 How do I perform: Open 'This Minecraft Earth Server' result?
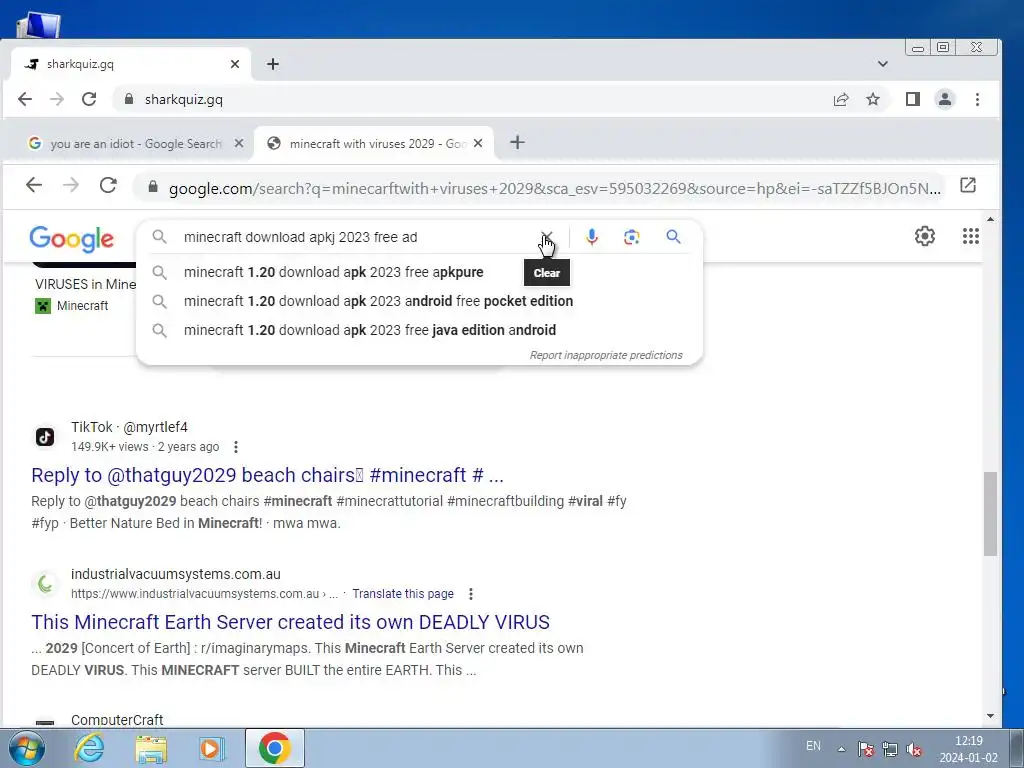[291, 622]
